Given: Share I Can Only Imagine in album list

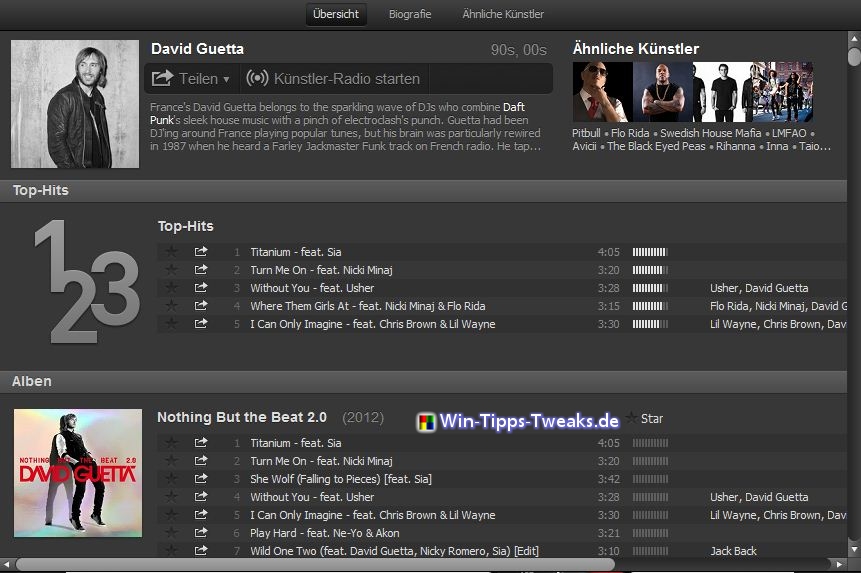Looking at the screenshot, I should (201, 515).
